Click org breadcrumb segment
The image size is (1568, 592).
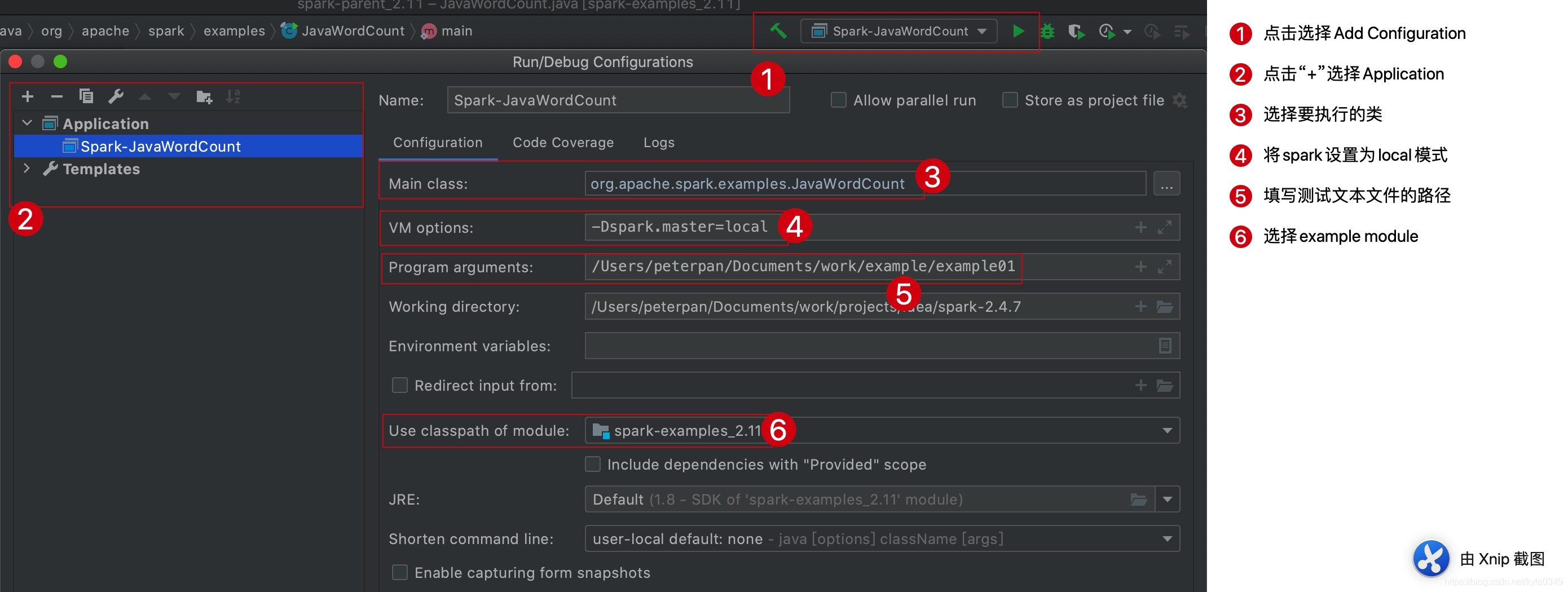point(52,31)
